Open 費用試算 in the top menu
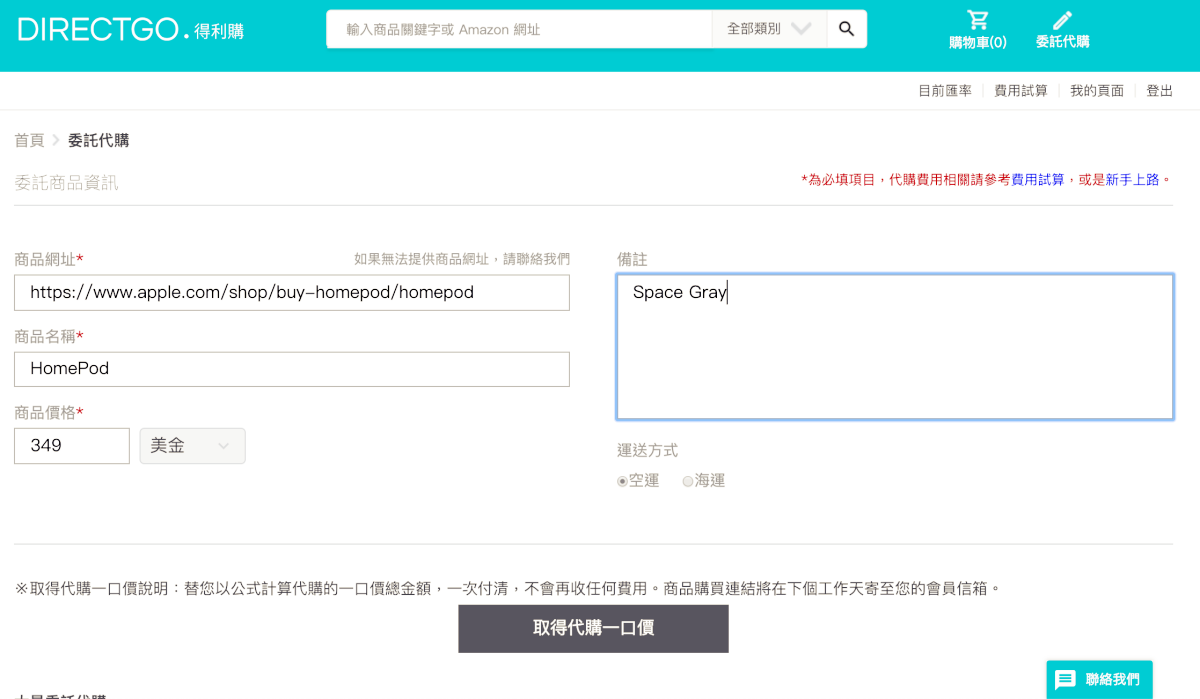 pos(1020,91)
